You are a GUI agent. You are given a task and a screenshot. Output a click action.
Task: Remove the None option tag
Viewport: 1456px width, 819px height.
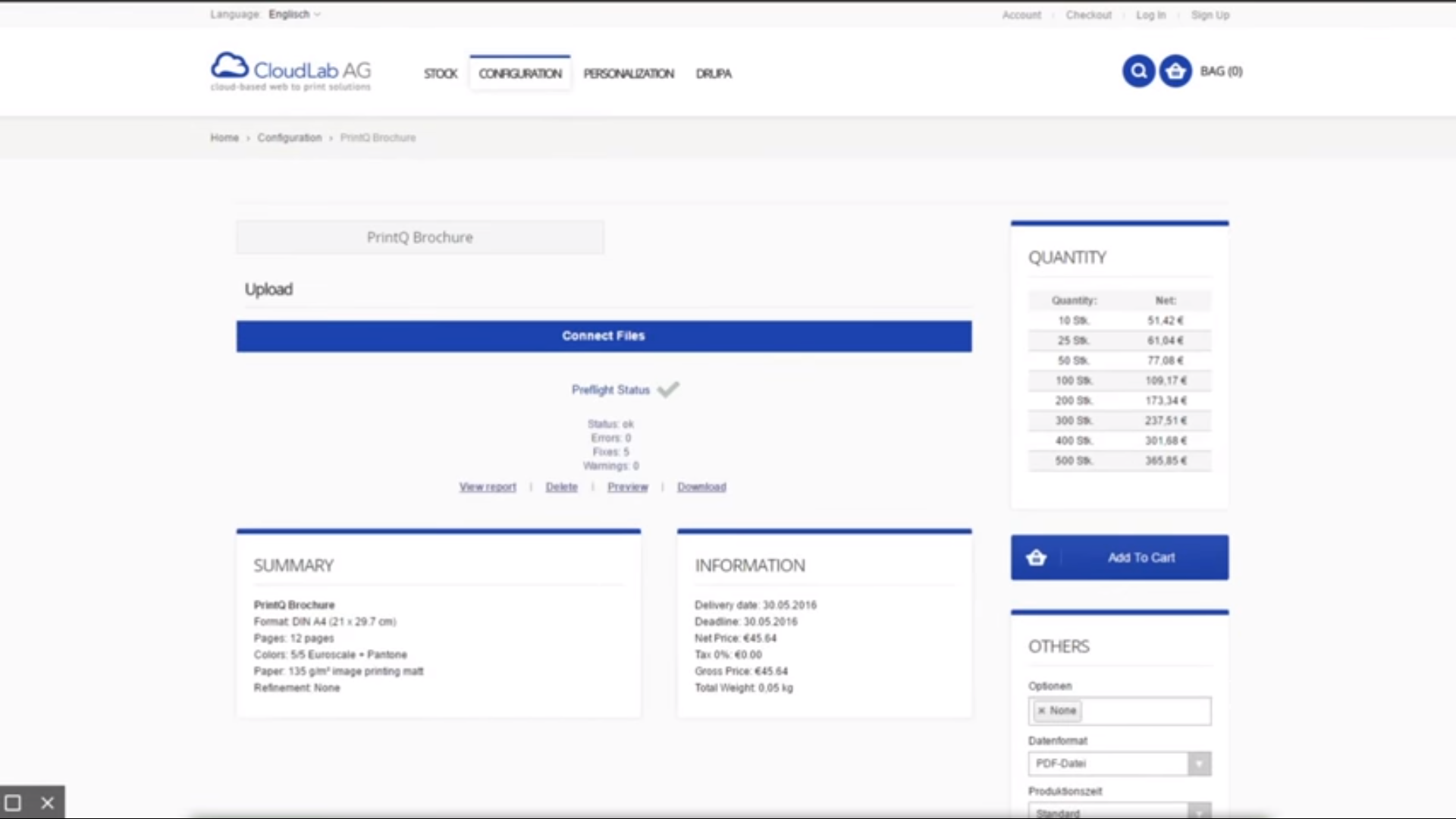click(1041, 711)
